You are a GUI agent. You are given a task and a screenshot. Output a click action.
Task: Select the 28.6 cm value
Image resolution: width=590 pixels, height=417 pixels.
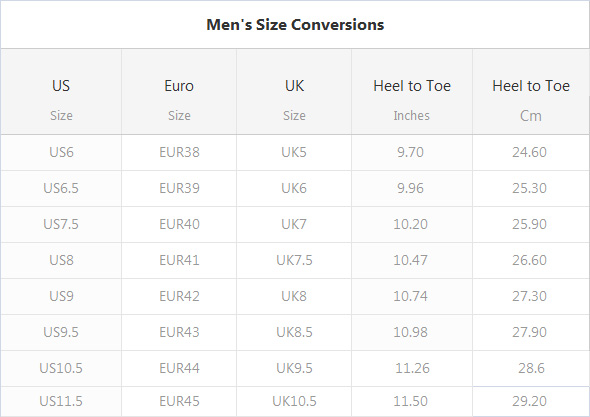tap(531, 368)
